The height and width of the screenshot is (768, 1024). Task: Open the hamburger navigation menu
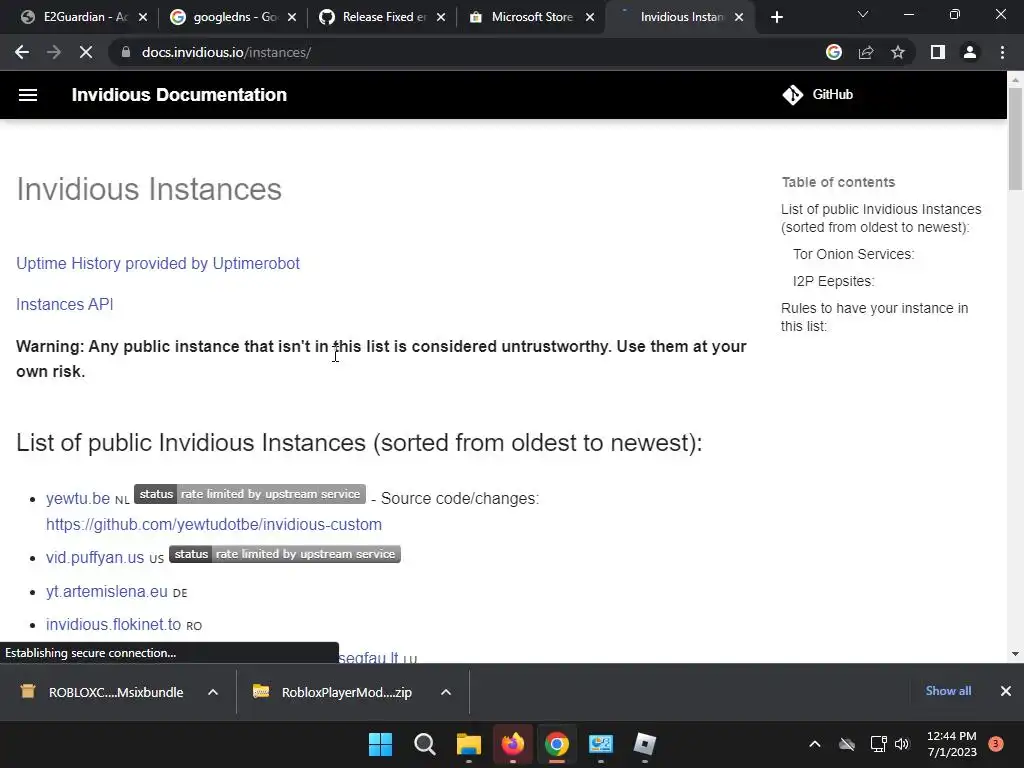click(x=27, y=95)
